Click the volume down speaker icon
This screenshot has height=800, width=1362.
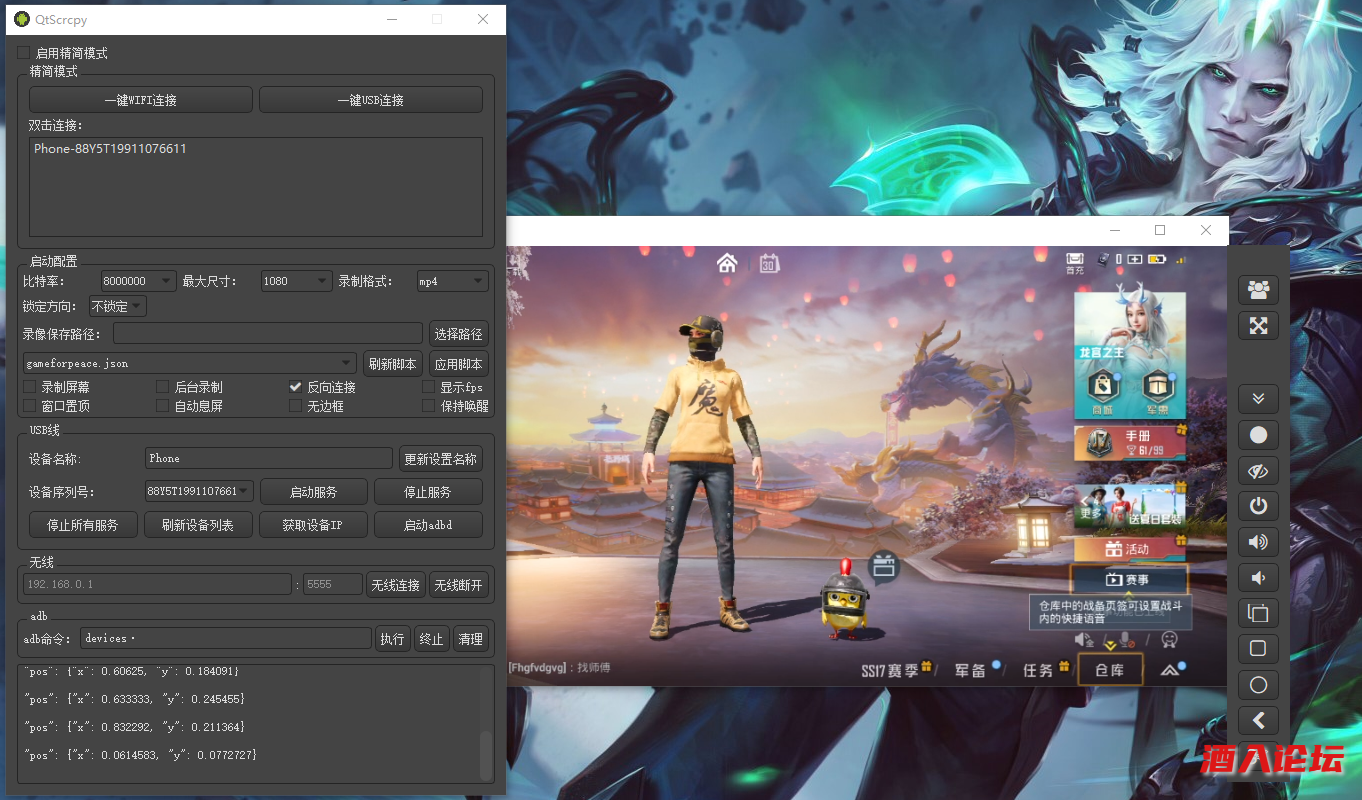[1258, 578]
